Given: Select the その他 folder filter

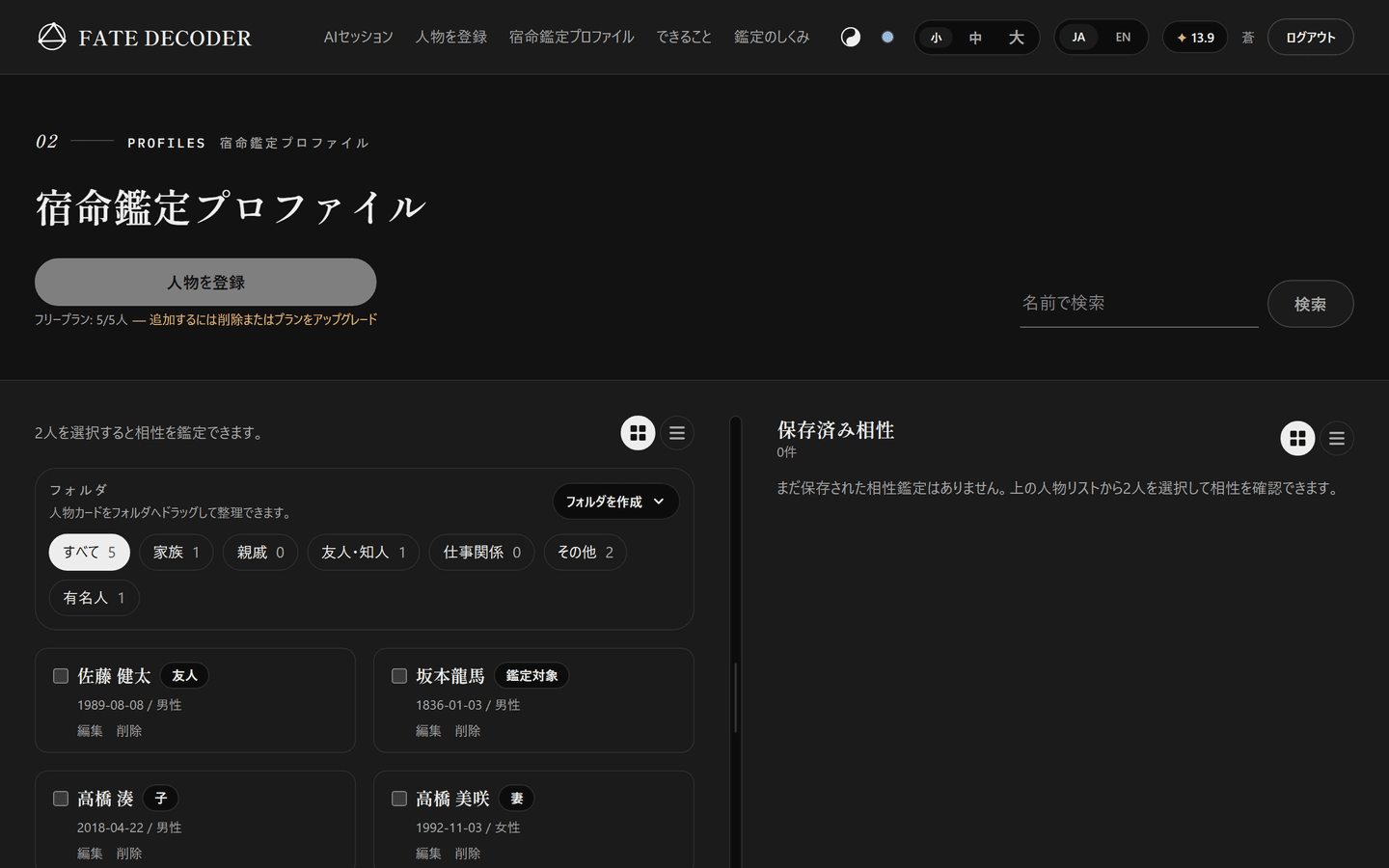Looking at the screenshot, I should [586, 553].
